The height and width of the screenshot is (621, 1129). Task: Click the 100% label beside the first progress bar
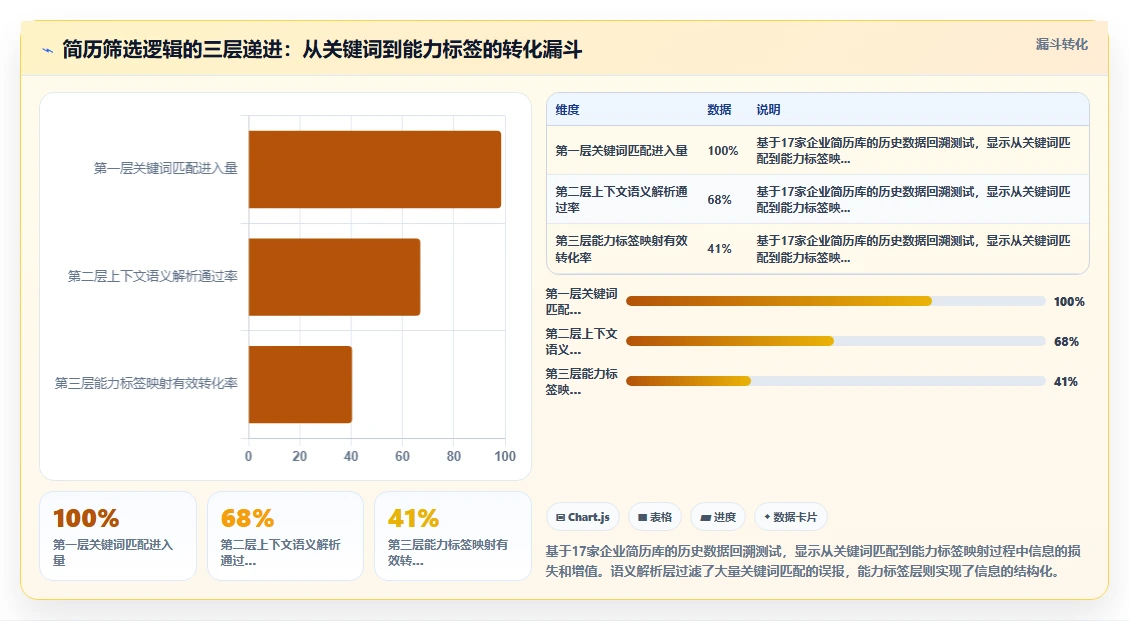tap(1069, 302)
